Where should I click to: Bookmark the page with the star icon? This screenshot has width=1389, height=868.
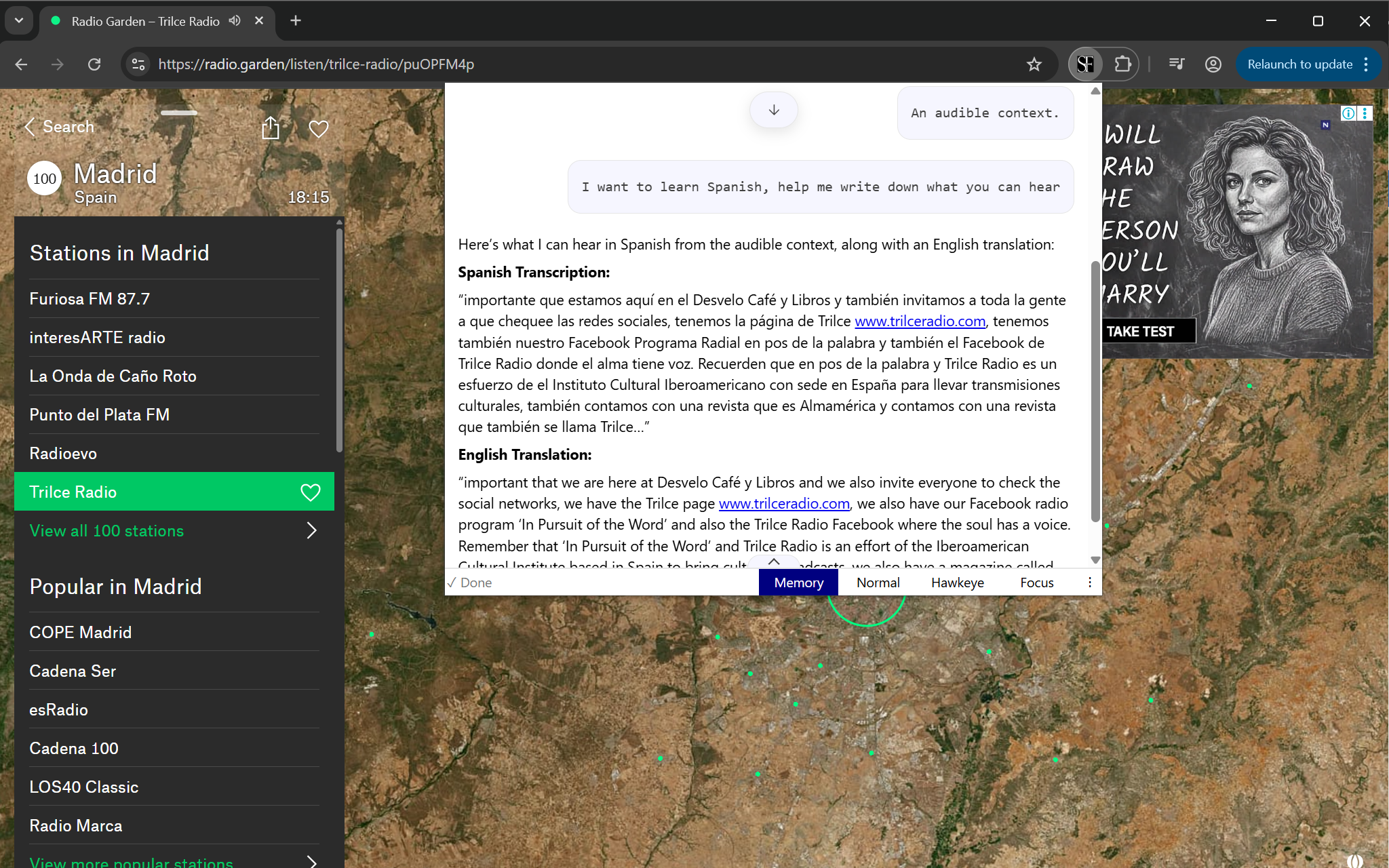pyautogui.click(x=1034, y=64)
